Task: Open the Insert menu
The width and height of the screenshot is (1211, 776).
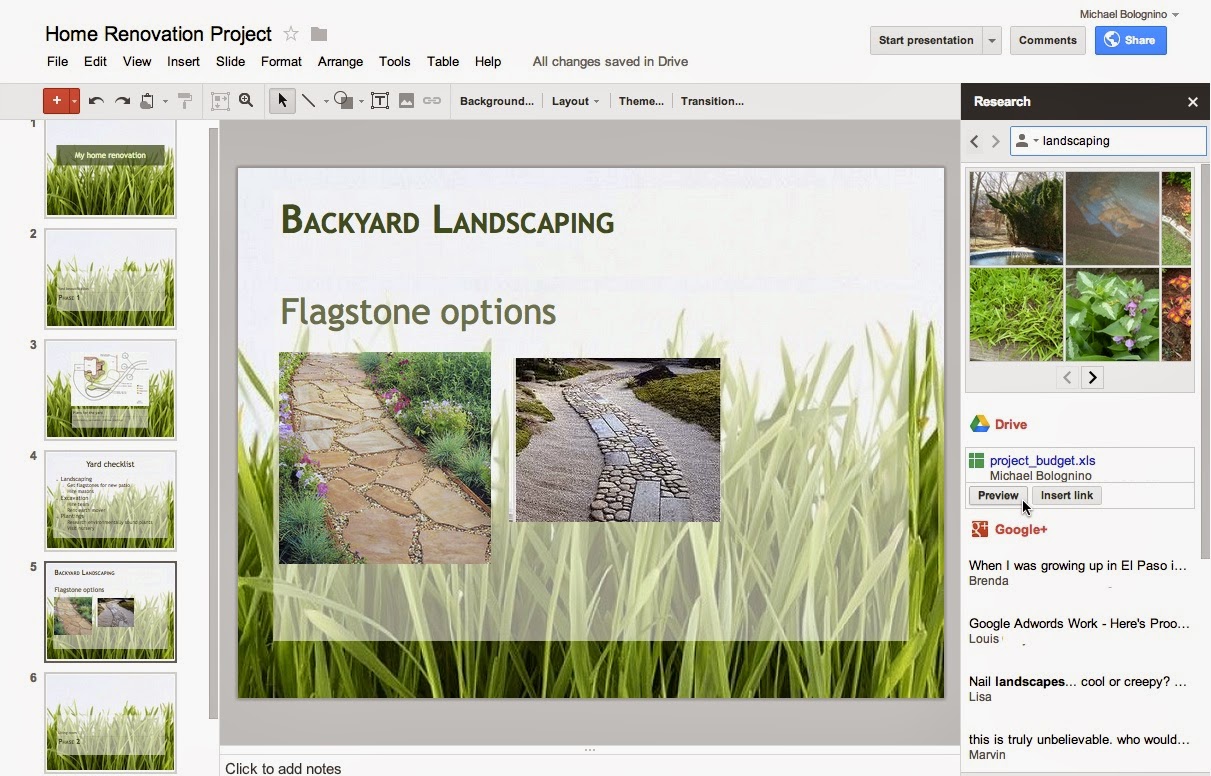Action: pos(183,61)
